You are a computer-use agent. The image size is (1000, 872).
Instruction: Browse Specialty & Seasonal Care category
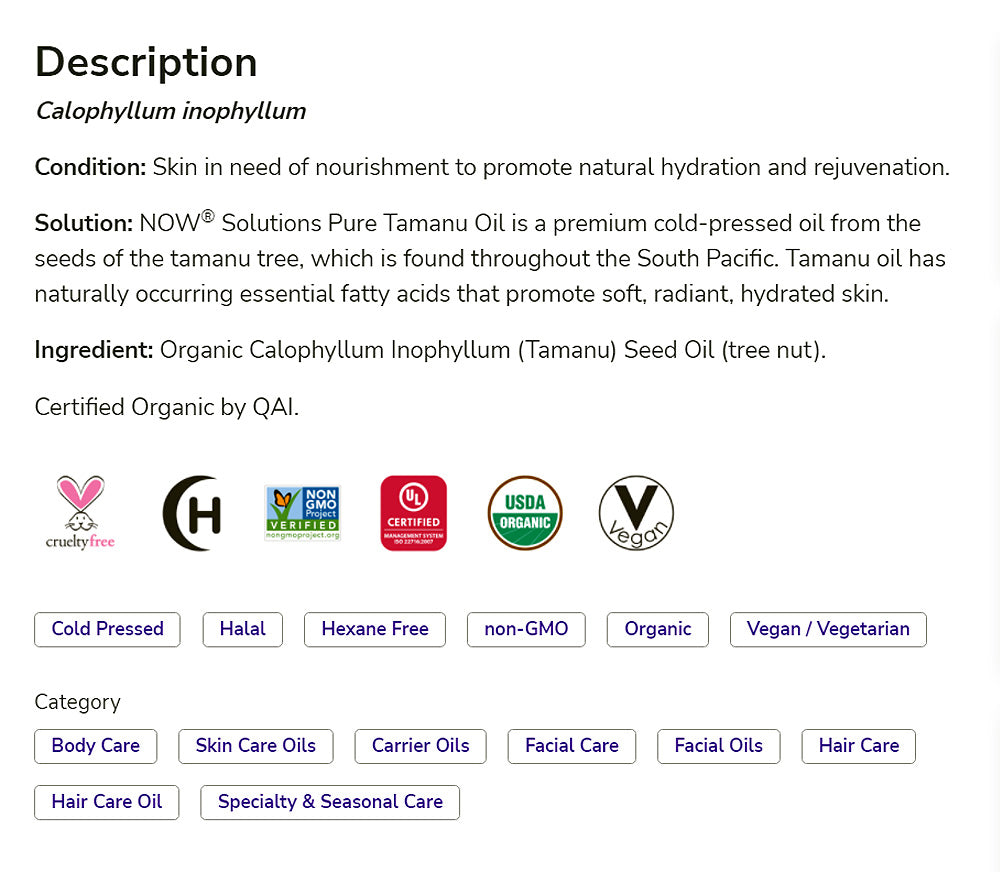[330, 802]
